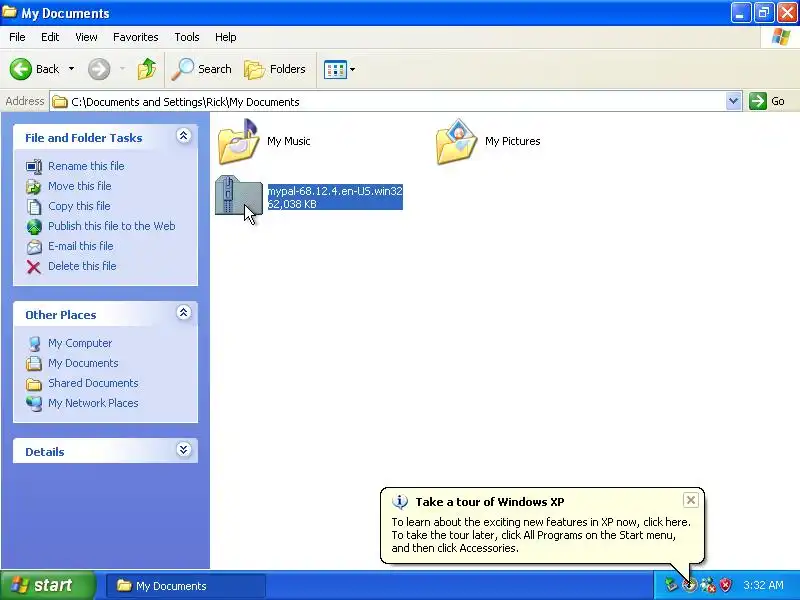Select the mypal zip archive icon

pyautogui.click(x=238, y=195)
